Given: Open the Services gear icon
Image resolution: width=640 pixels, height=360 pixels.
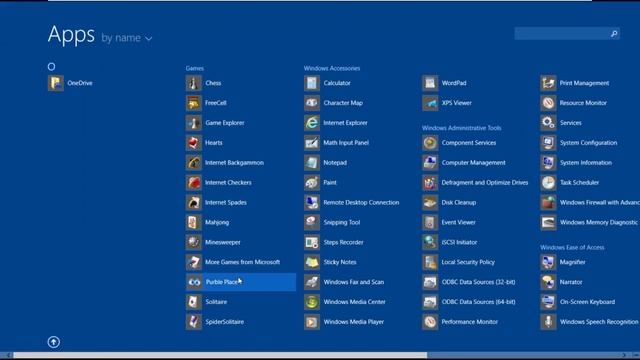Looking at the screenshot, I should [x=548, y=123].
